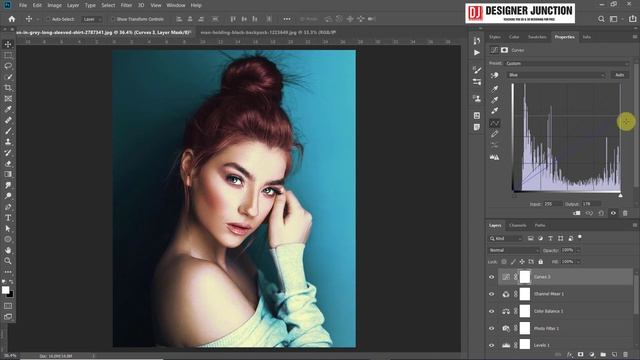Click the Auto button in Curves
The image size is (640, 360).
[619, 75]
